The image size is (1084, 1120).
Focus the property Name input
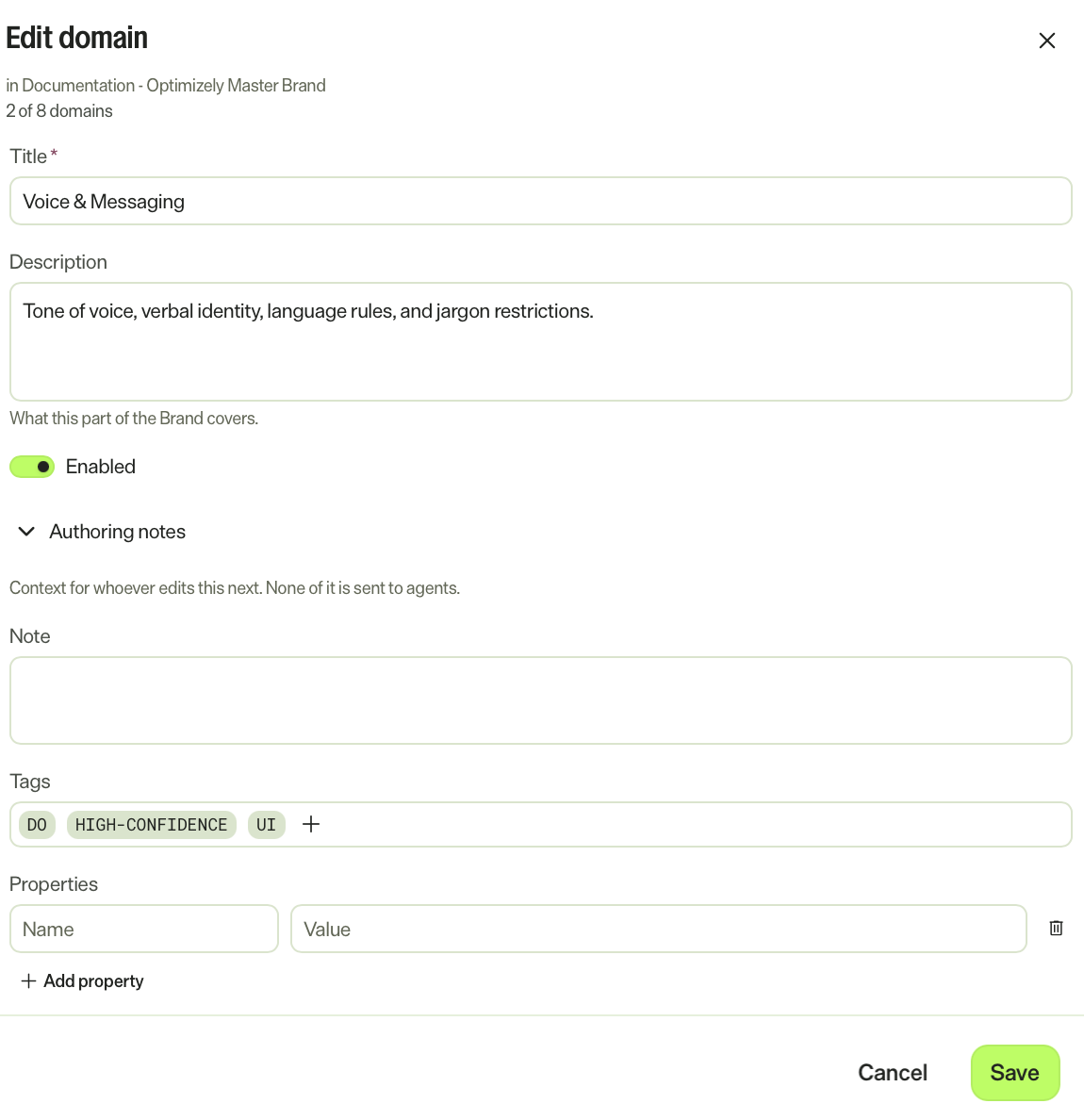(144, 929)
